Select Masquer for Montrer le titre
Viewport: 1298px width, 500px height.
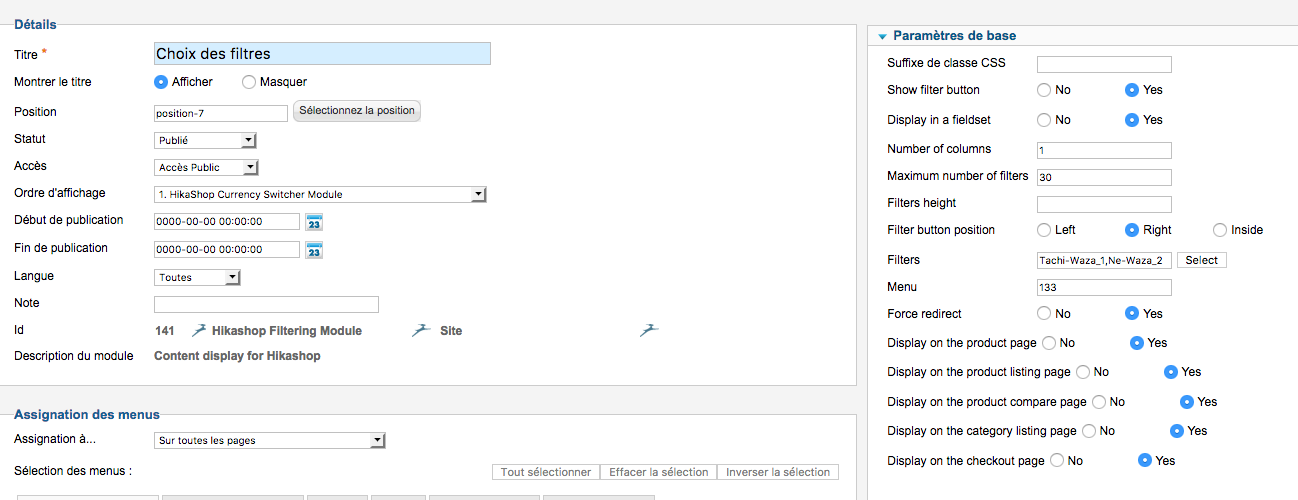tap(249, 82)
